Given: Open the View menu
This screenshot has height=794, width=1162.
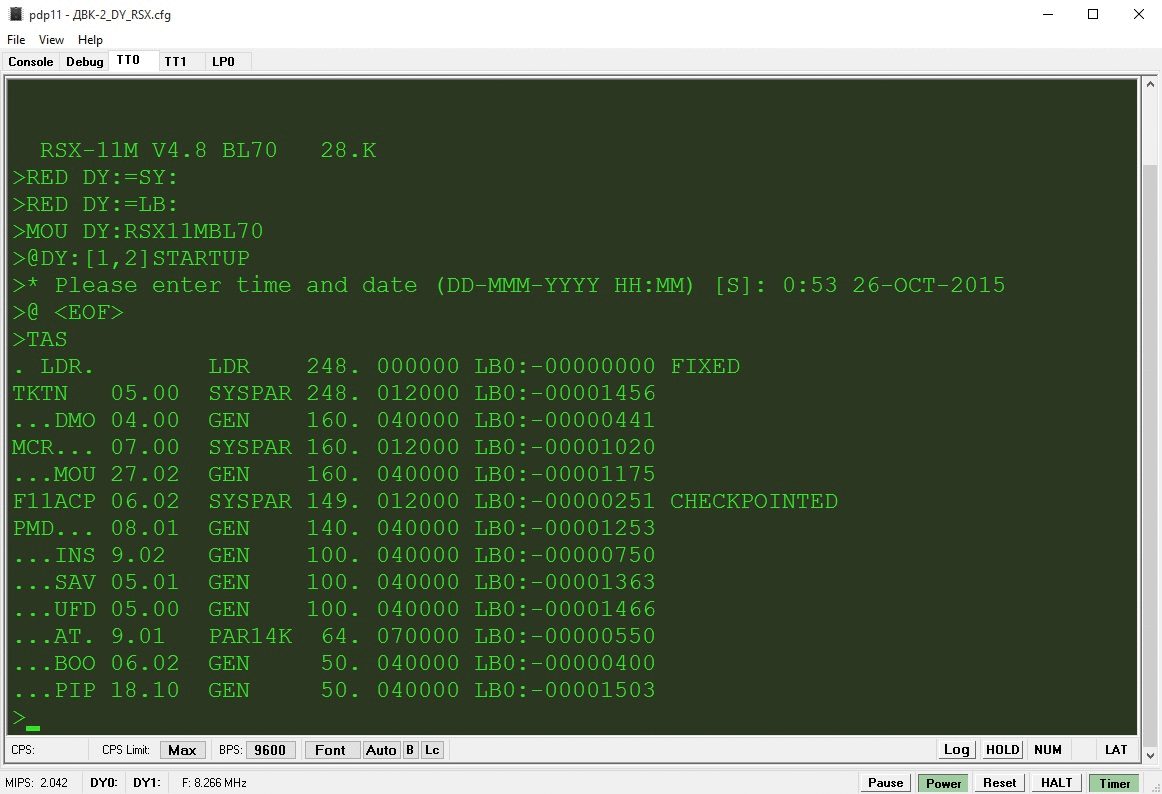Looking at the screenshot, I should pyautogui.click(x=51, y=40).
